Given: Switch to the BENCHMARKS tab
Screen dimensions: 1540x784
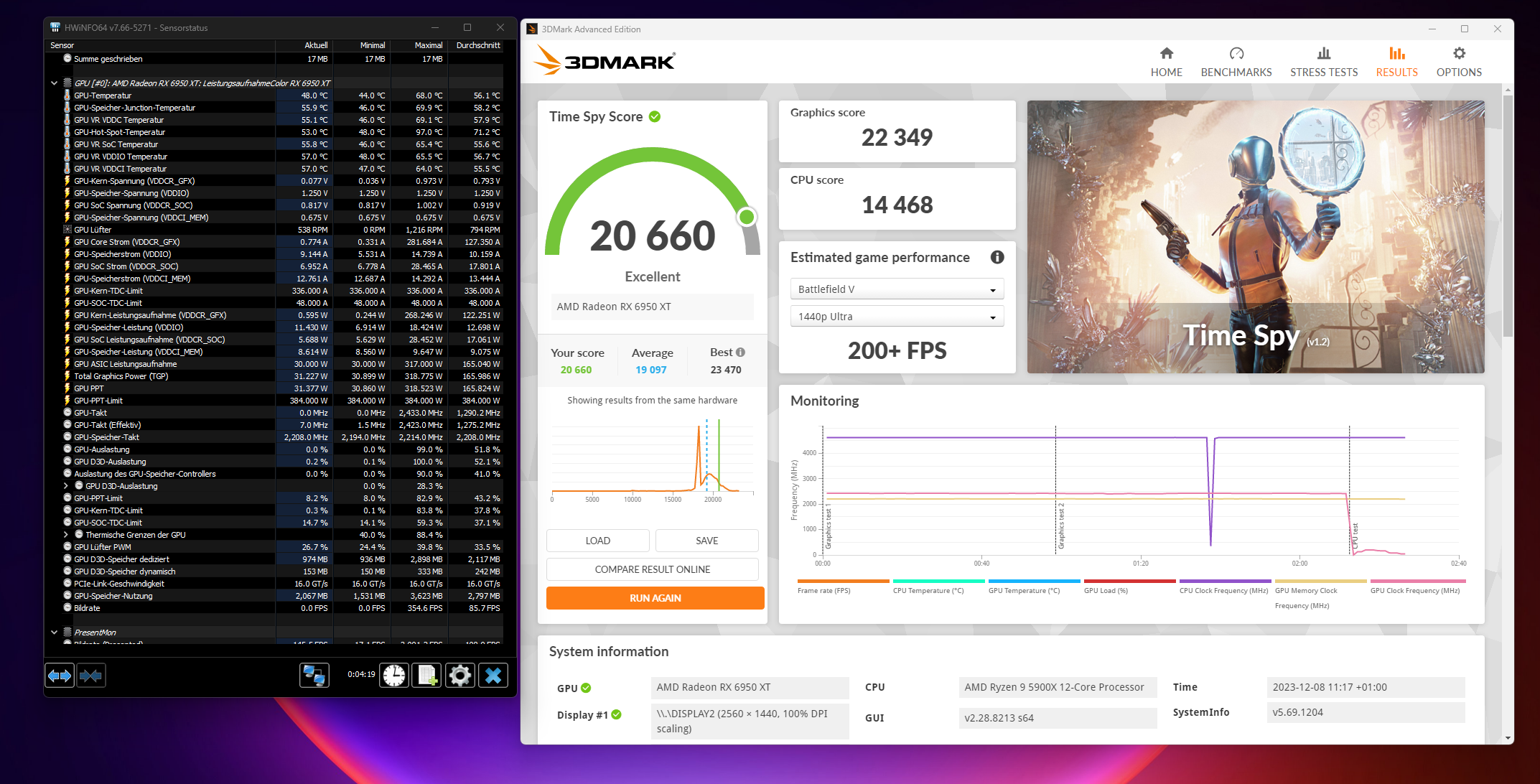Looking at the screenshot, I should [x=1236, y=62].
